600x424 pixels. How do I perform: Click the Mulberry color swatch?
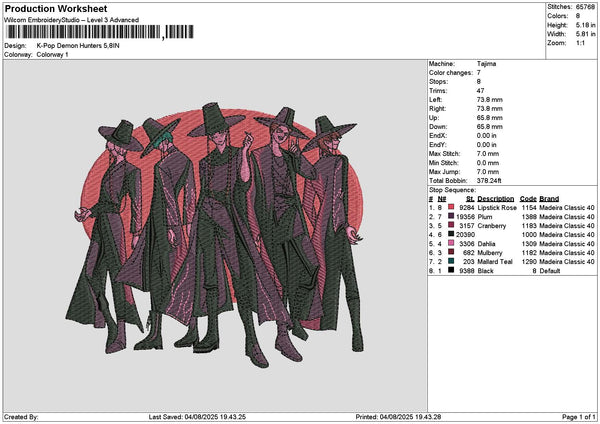tap(451, 253)
